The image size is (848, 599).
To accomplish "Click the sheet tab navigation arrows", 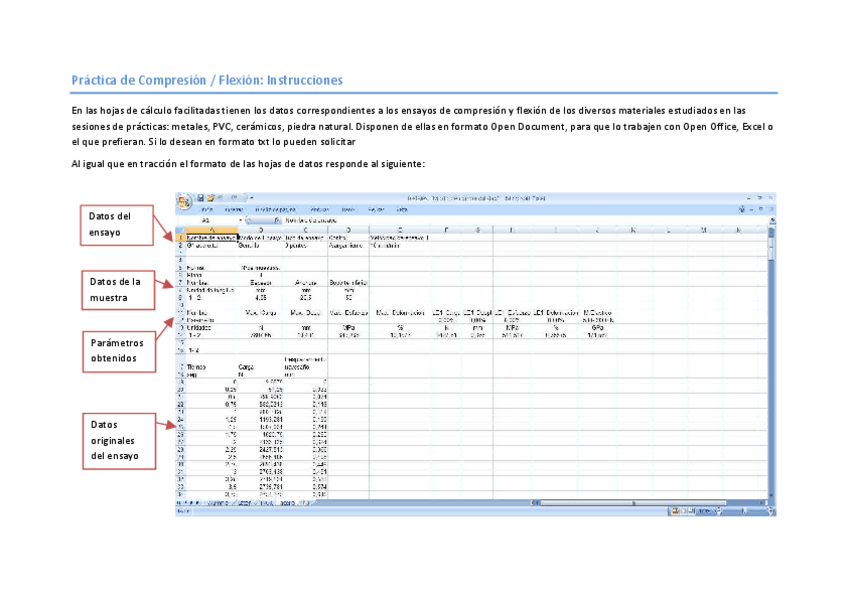I will tap(188, 503).
